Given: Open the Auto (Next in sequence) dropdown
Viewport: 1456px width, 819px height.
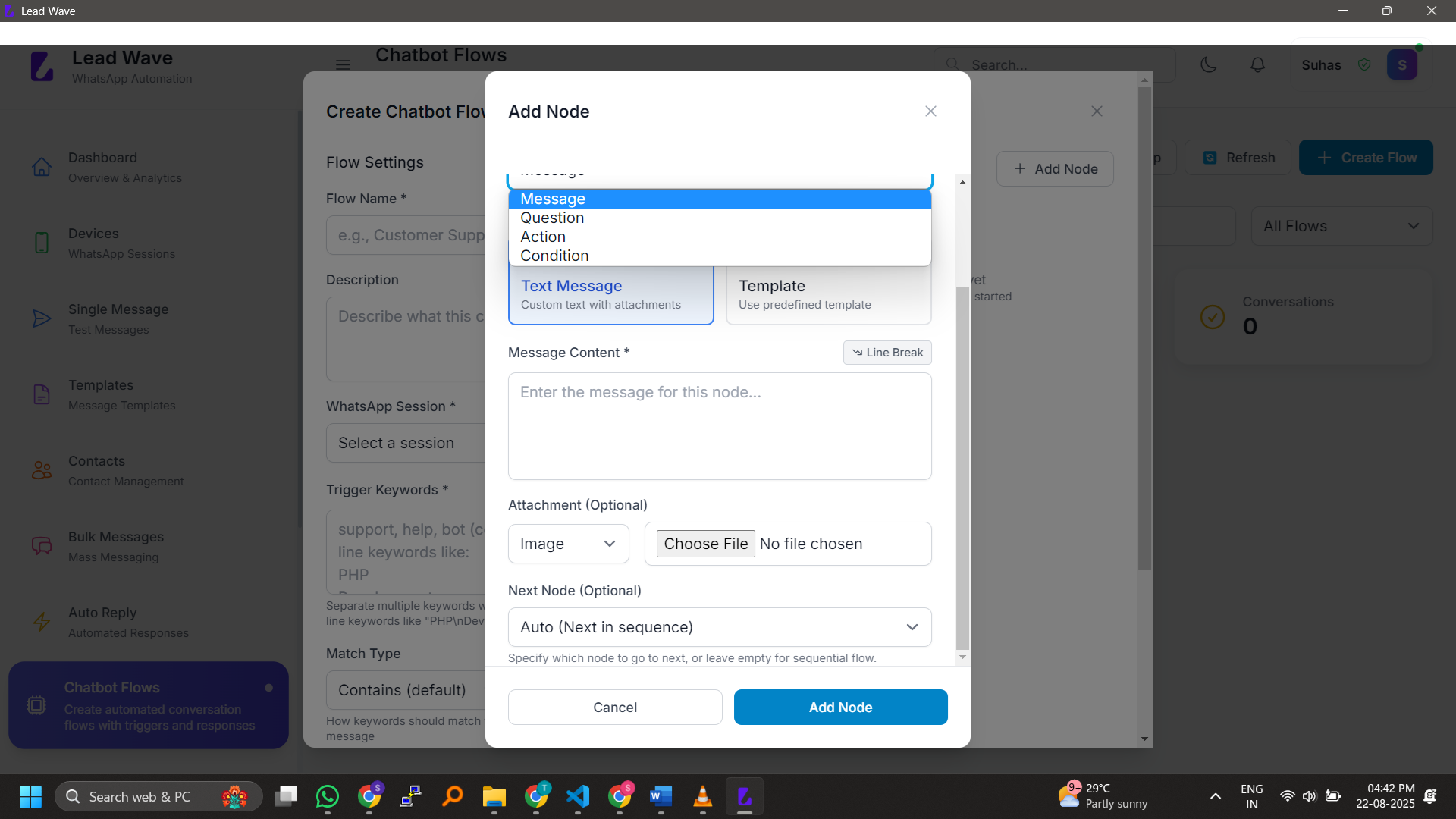Looking at the screenshot, I should (719, 627).
